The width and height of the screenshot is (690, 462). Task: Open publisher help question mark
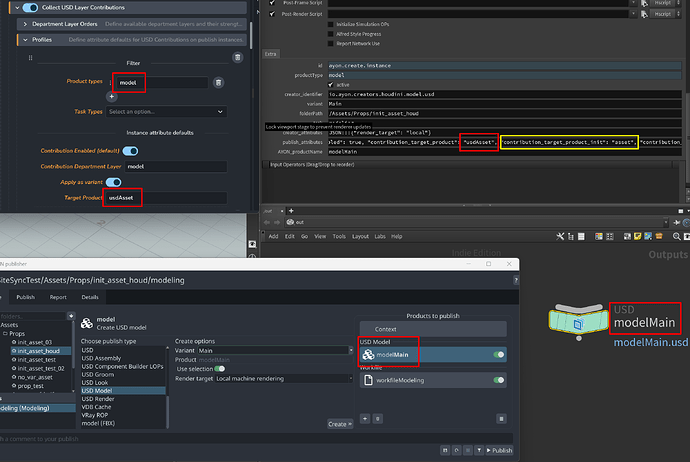point(516,280)
